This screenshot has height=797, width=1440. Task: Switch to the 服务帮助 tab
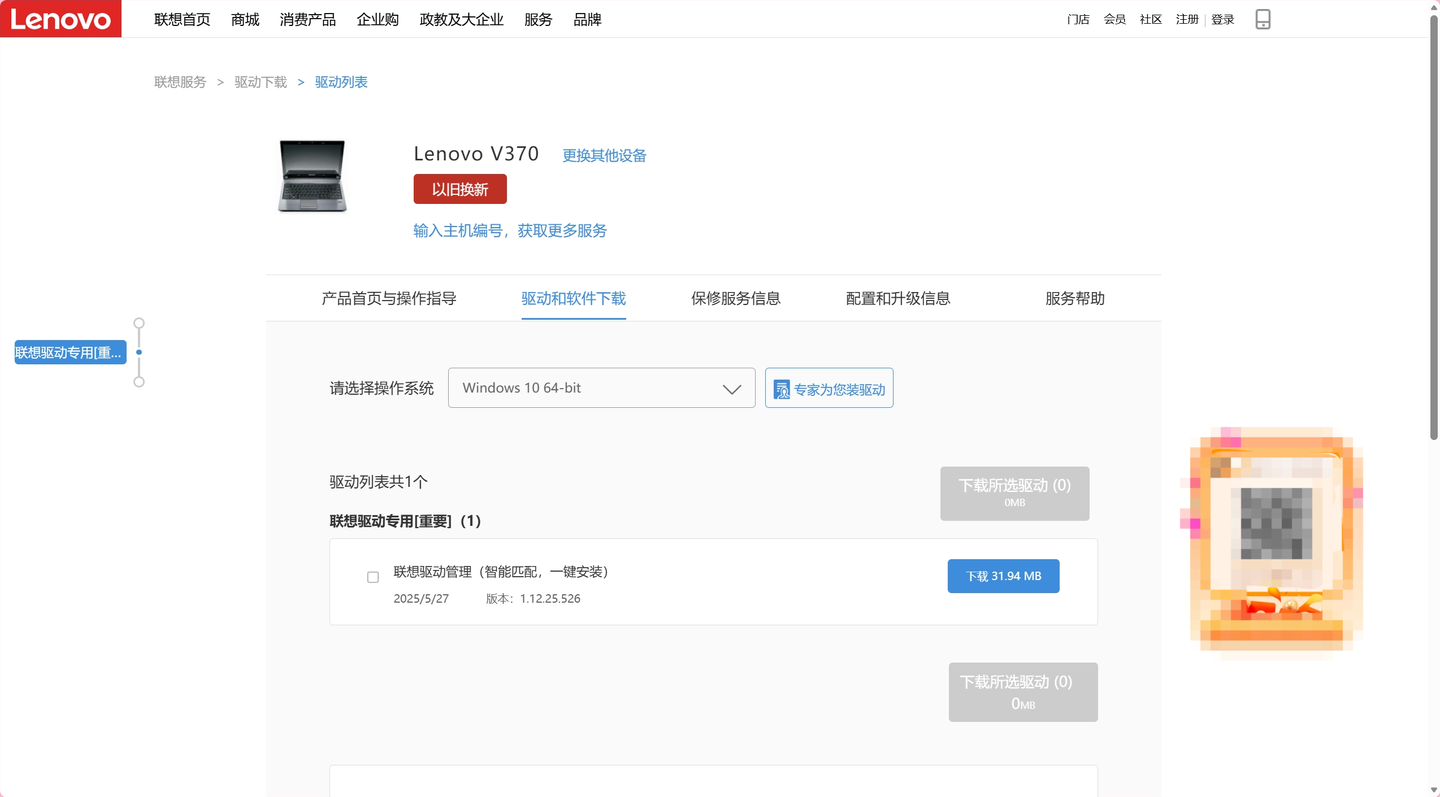click(1075, 298)
